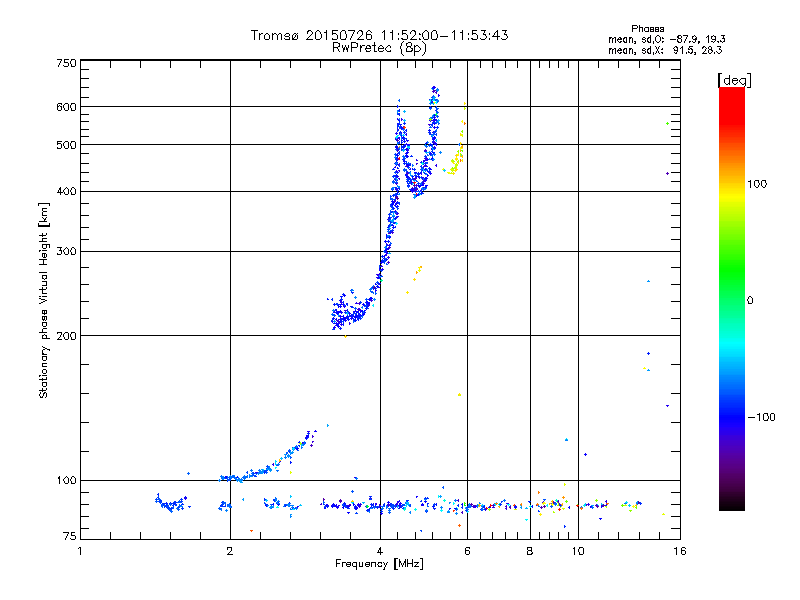800x600 pixels.
Task: Click the x-axis tick label '6'
Action: [467, 551]
